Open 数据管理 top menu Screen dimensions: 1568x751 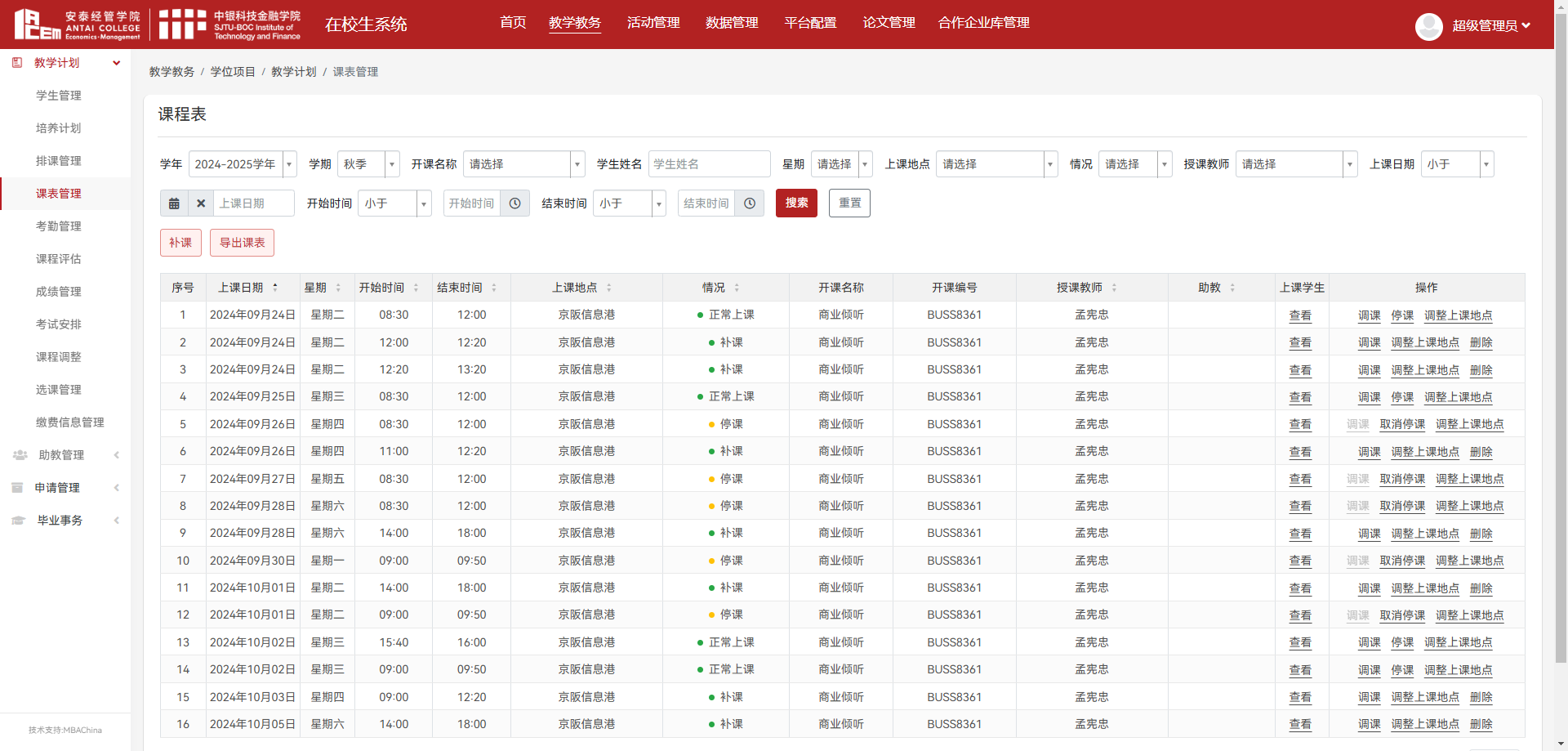pos(732,23)
